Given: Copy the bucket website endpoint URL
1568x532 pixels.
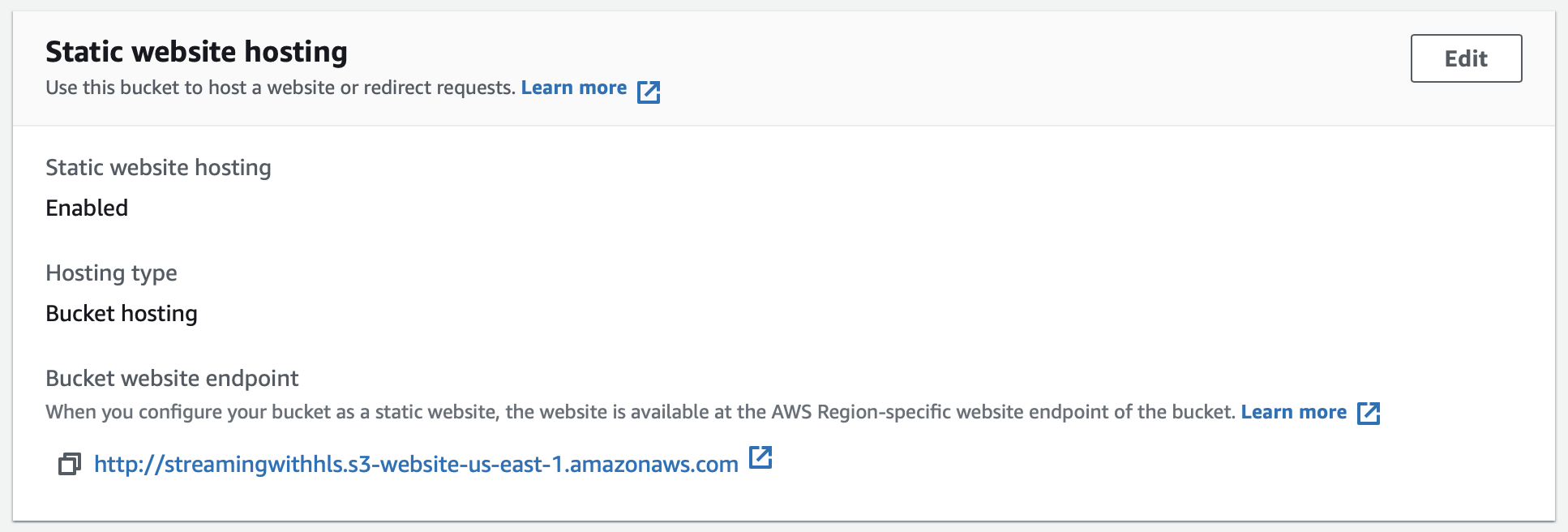Looking at the screenshot, I should coord(70,464).
